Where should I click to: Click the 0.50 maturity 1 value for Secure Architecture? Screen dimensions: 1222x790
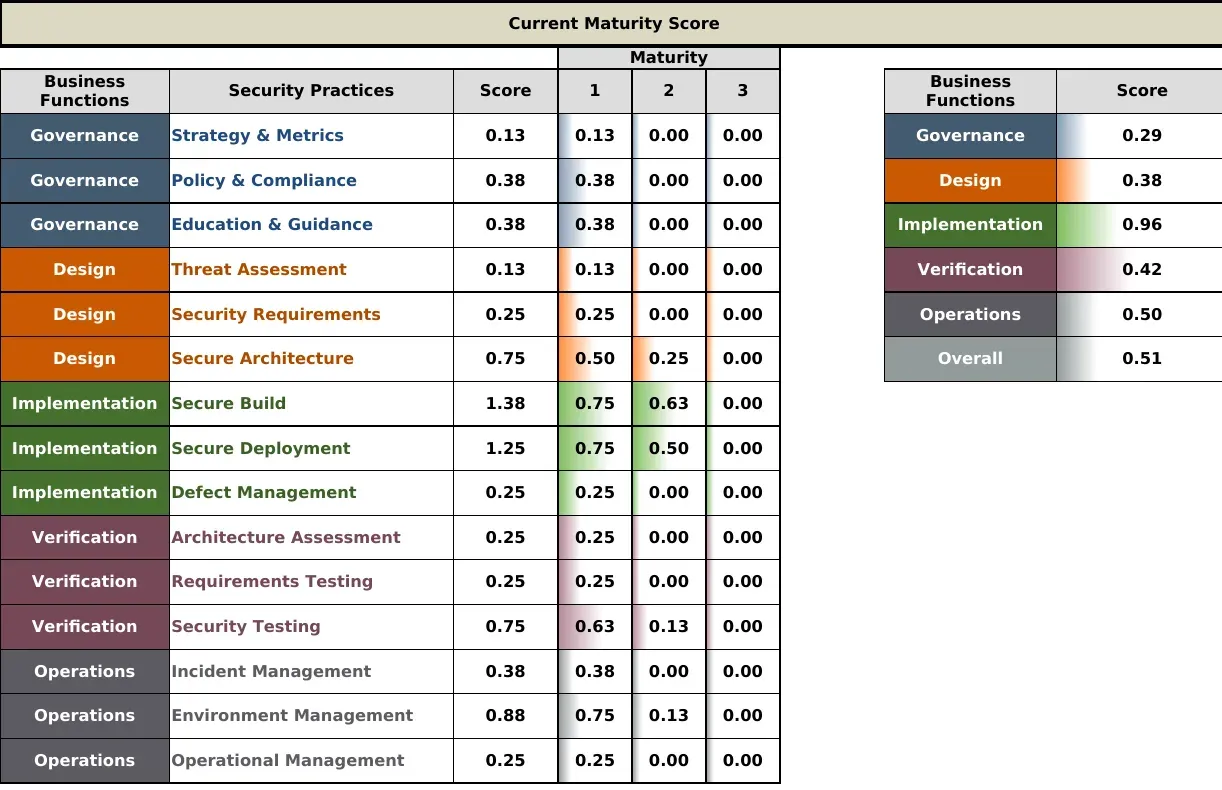595,359
